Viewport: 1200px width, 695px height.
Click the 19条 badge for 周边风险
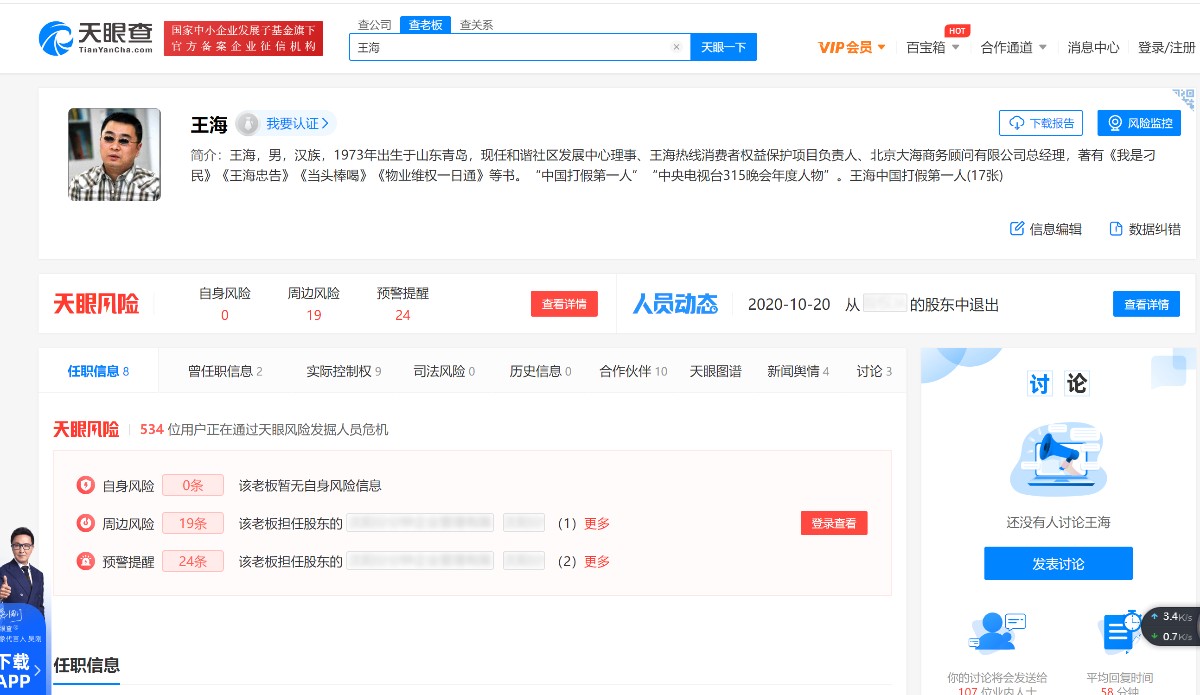coord(192,523)
